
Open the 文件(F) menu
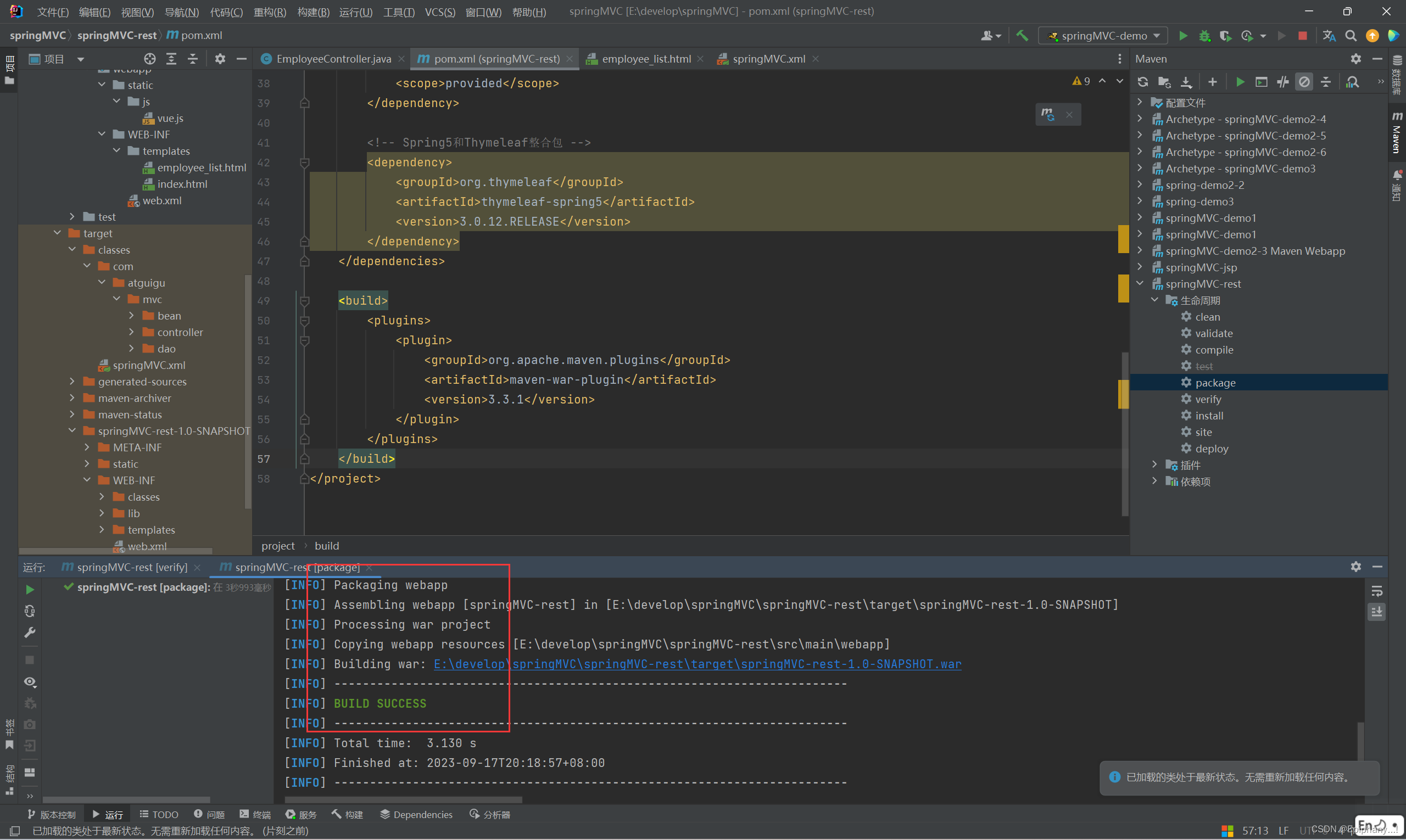coord(53,12)
